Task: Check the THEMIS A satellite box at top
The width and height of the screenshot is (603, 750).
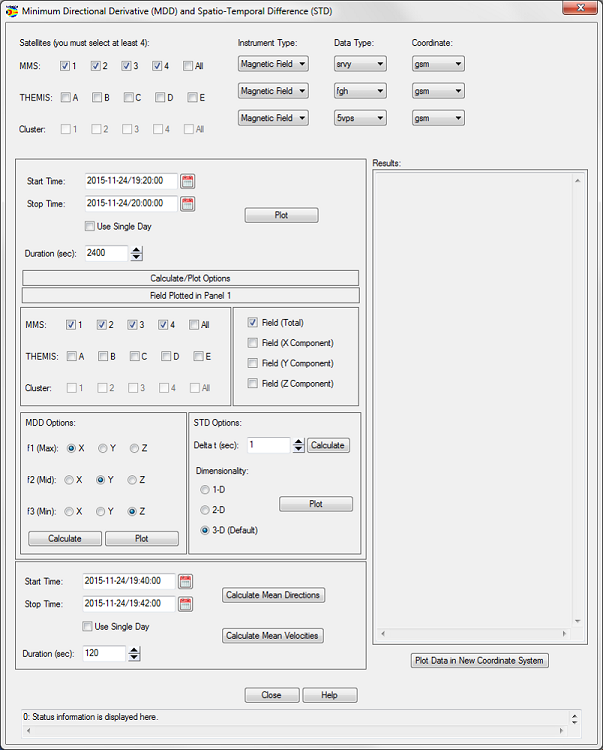Action: click(x=66, y=98)
